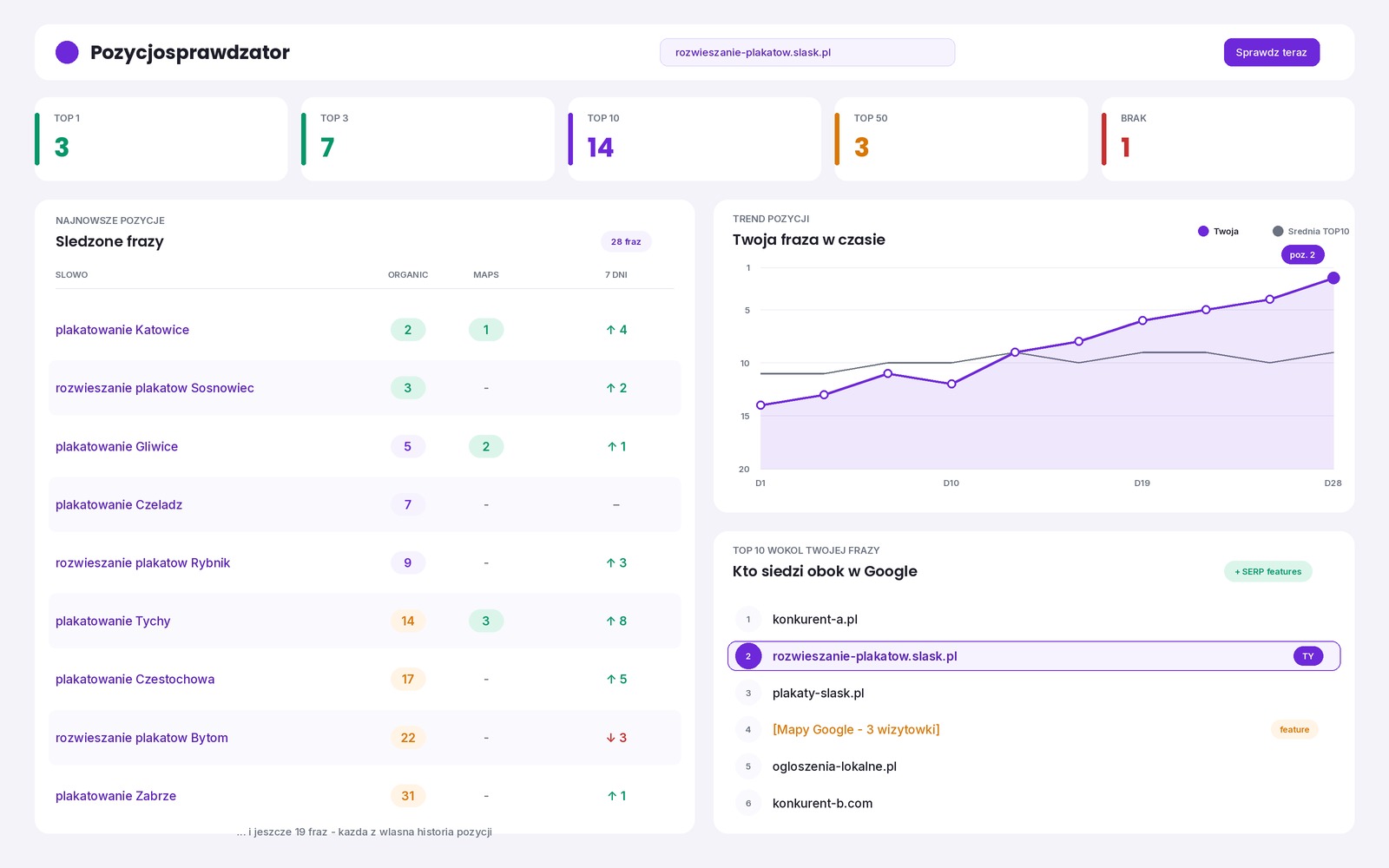1389x868 pixels.
Task: Click rank number 1 circle beside konkurent-a.pl
Action: [748, 619]
